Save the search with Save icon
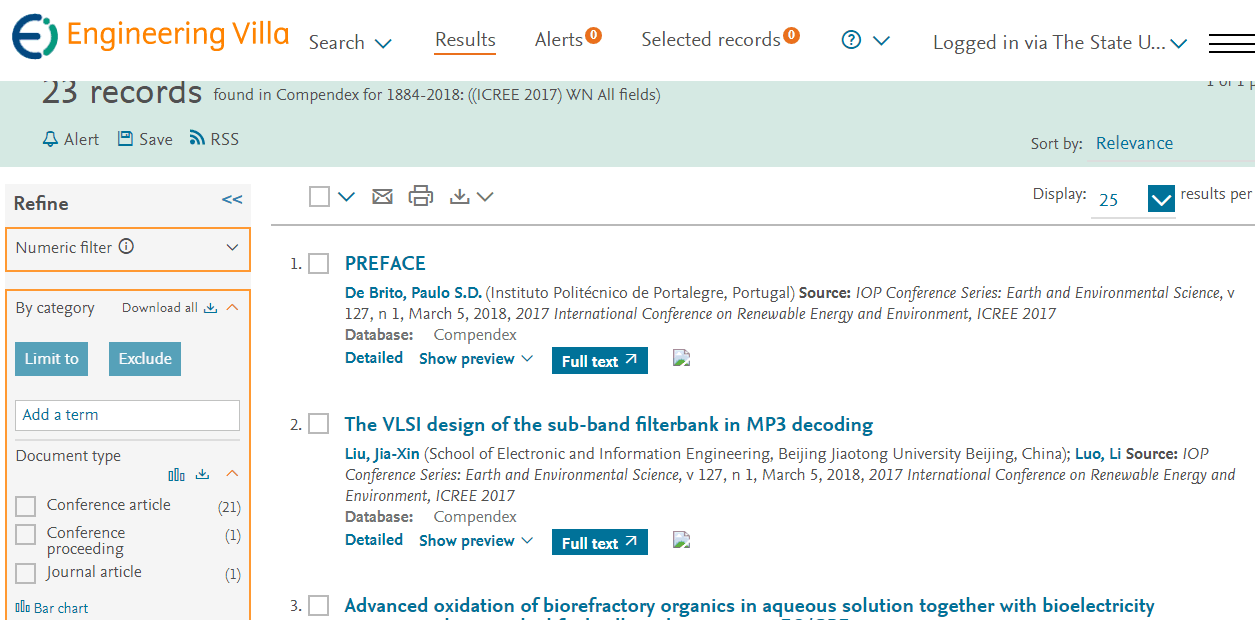 [145, 139]
